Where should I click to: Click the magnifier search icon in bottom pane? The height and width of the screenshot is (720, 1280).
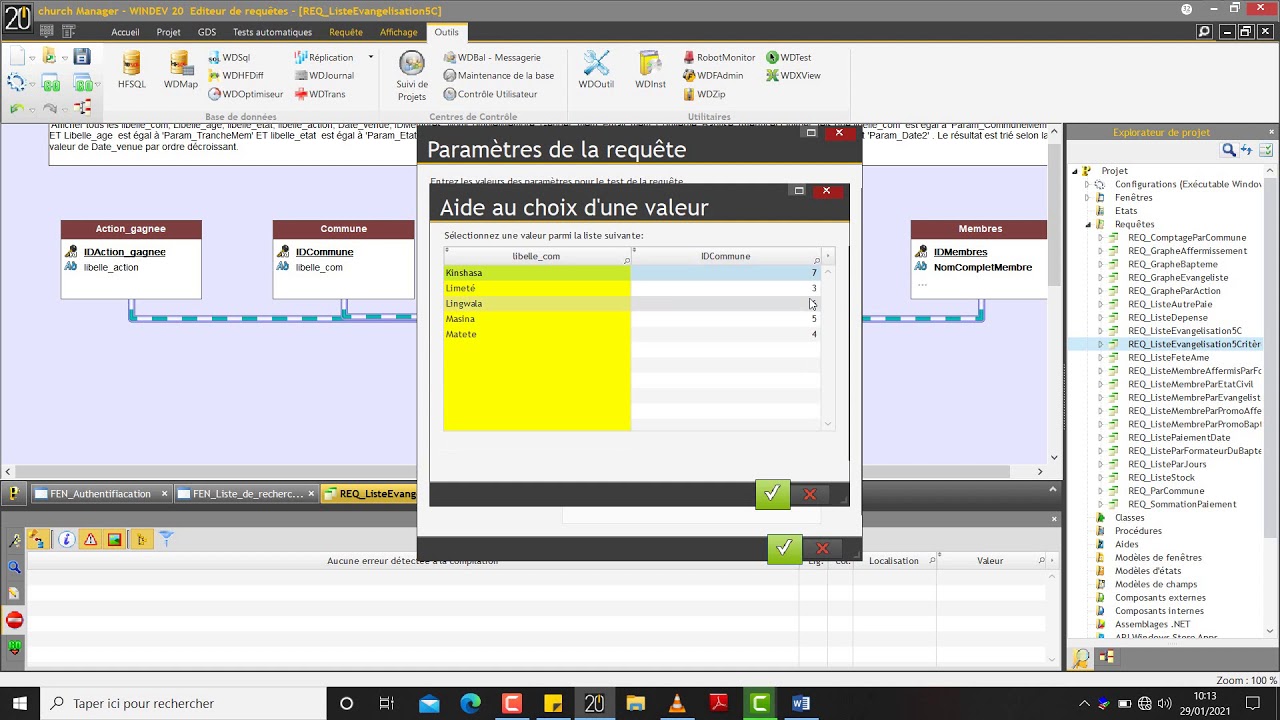tap(14, 567)
